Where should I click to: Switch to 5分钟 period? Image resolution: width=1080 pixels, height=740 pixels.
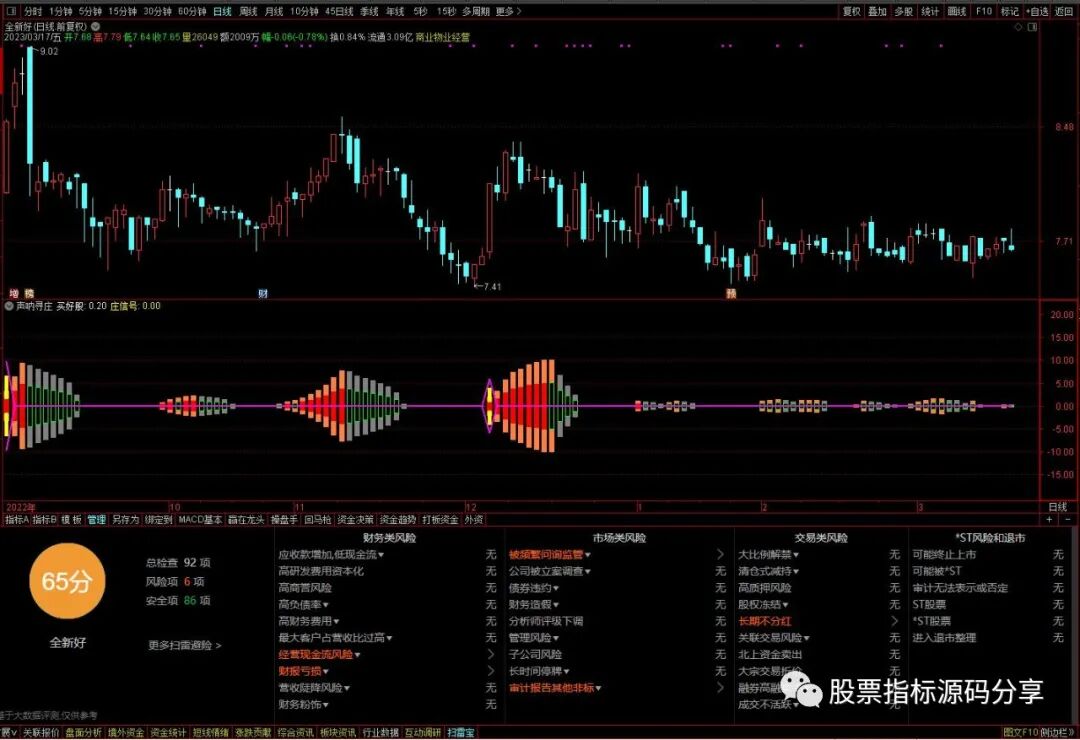[x=90, y=12]
